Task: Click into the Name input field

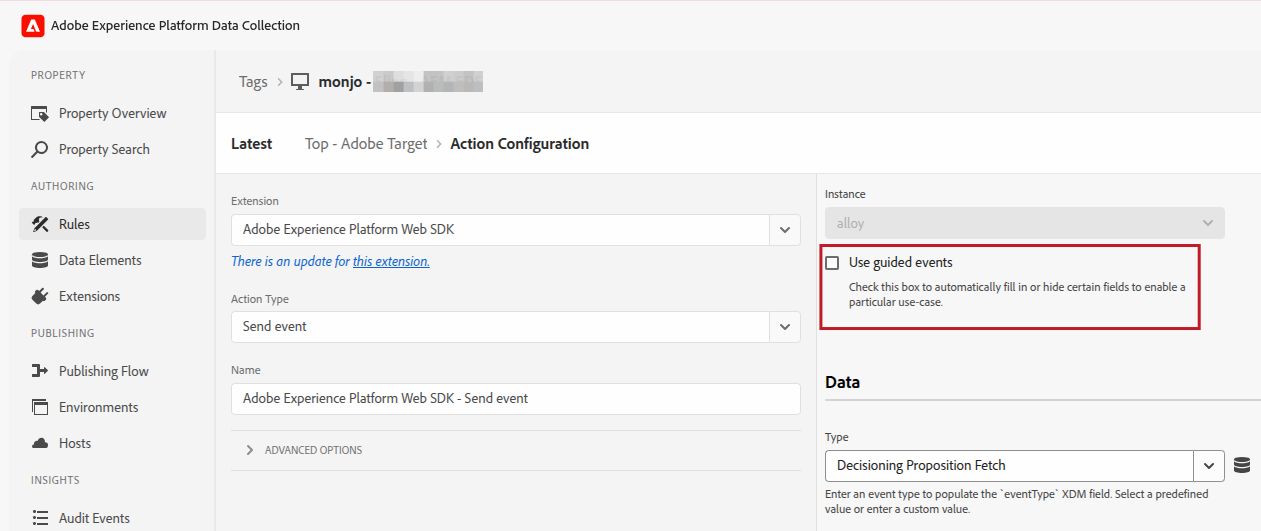Action: (515, 398)
